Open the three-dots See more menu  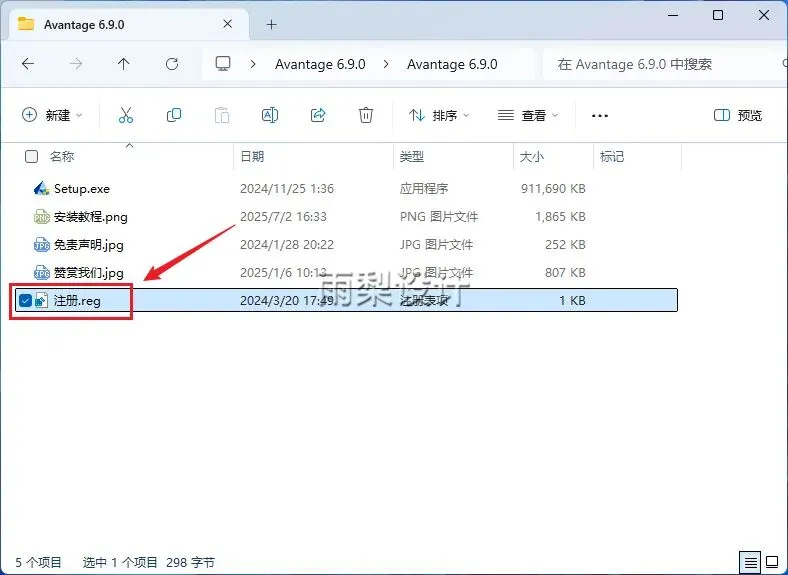coord(600,116)
